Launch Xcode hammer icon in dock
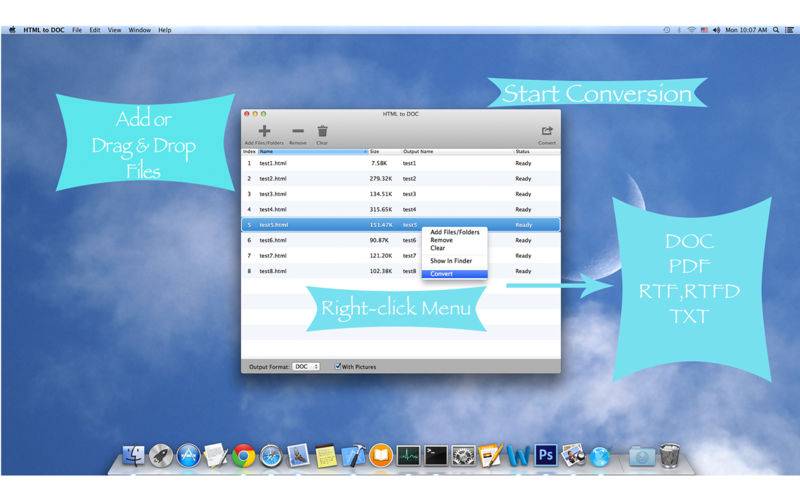800x500 pixels. click(353, 456)
